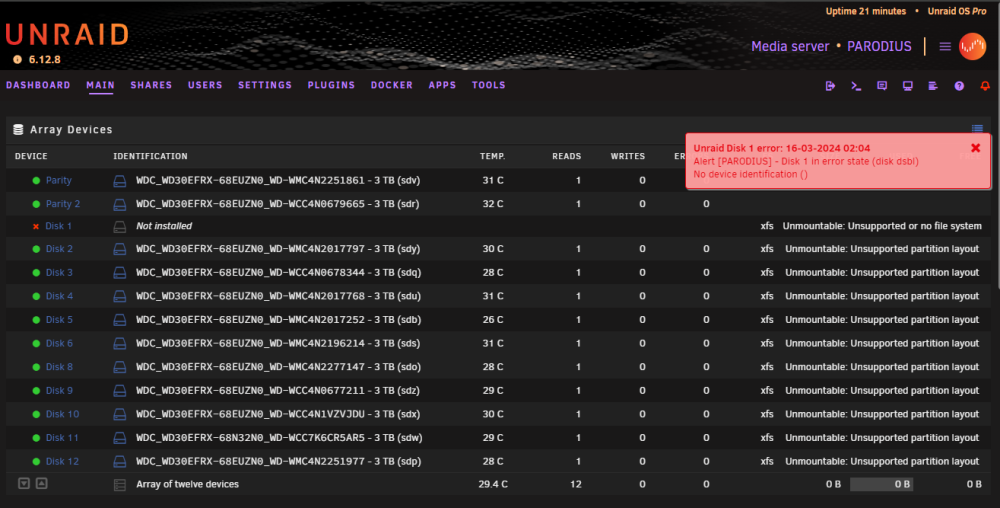Click the array usage bar showing 0 B
Image resolution: width=1000 pixels, height=508 pixels.
[x=881, y=484]
